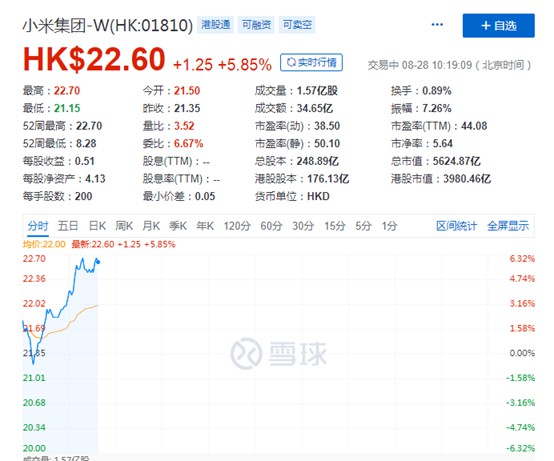Switch to the 日K chart tab
This screenshot has height=461, width=554.
point(97,226)
